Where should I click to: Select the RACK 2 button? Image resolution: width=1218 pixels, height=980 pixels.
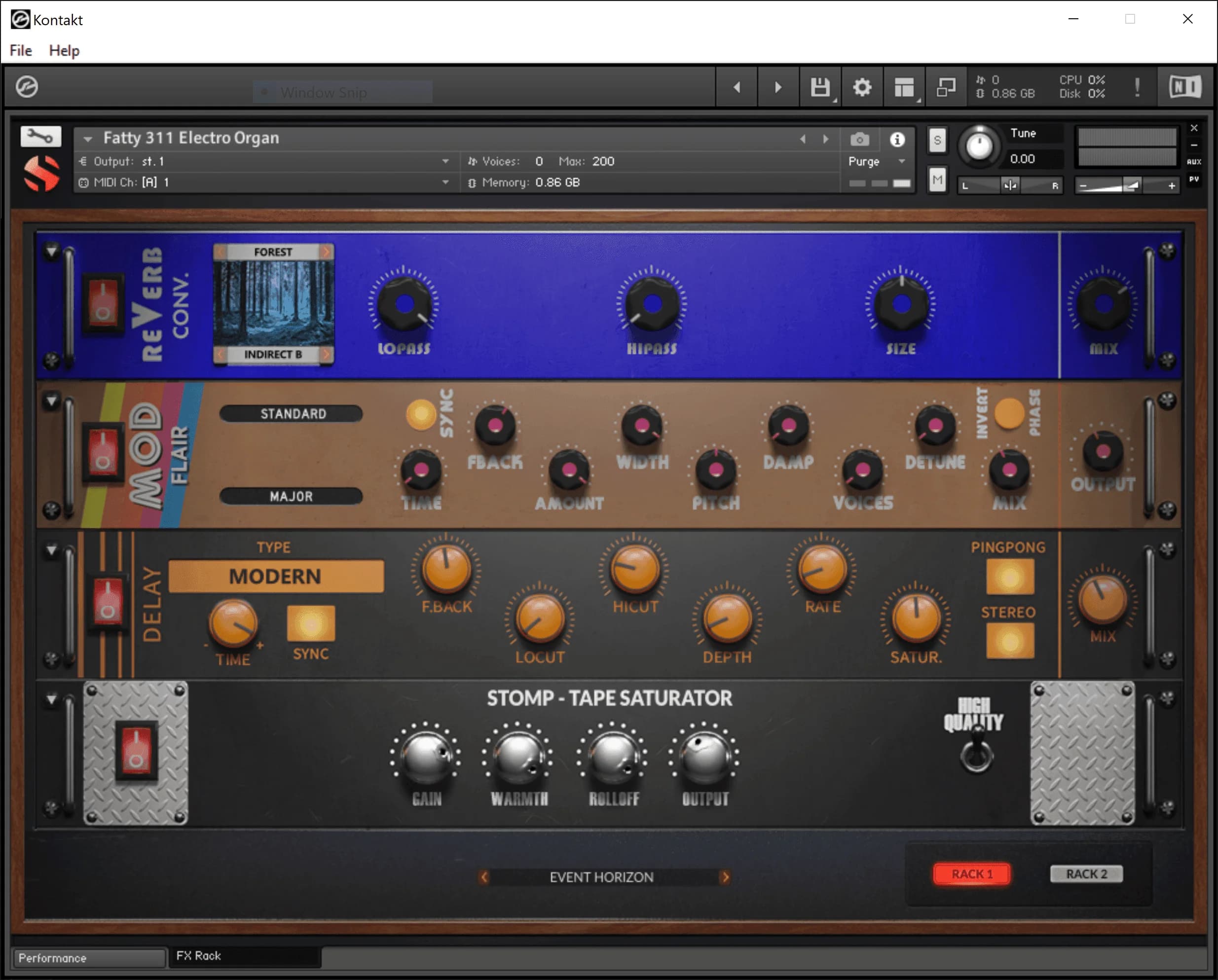click(1086, 874)
